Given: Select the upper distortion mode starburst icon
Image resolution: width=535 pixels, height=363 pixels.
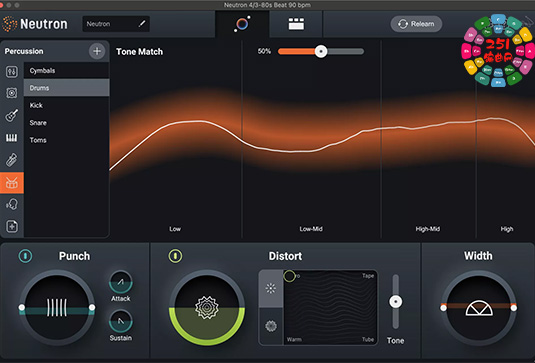Looking at the screenshot, I should click(x=271, y=288).
